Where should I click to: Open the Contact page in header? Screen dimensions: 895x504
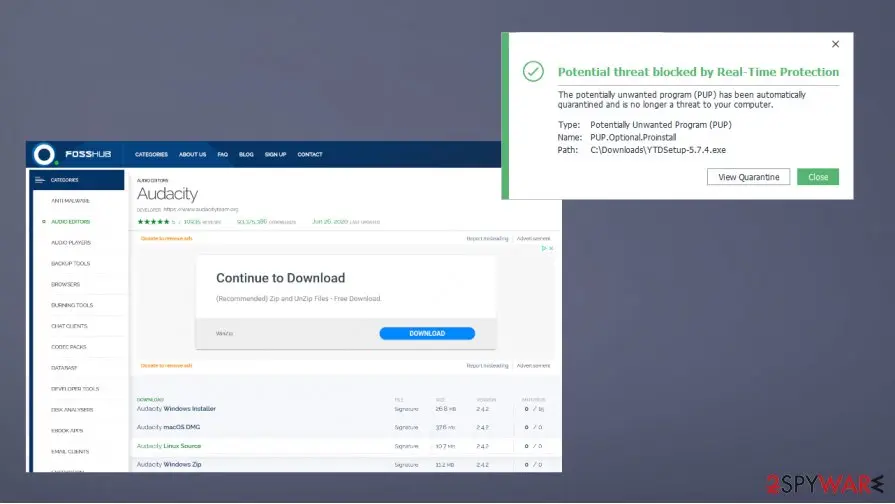(310, 154)
